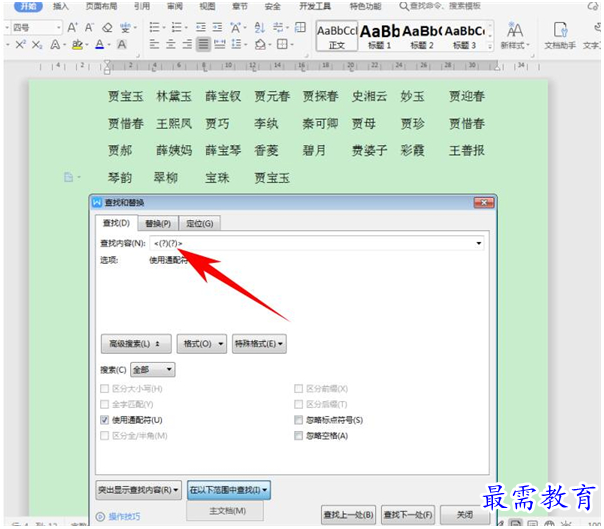
Task: Click the borders icon
Action: pos(282,45)
